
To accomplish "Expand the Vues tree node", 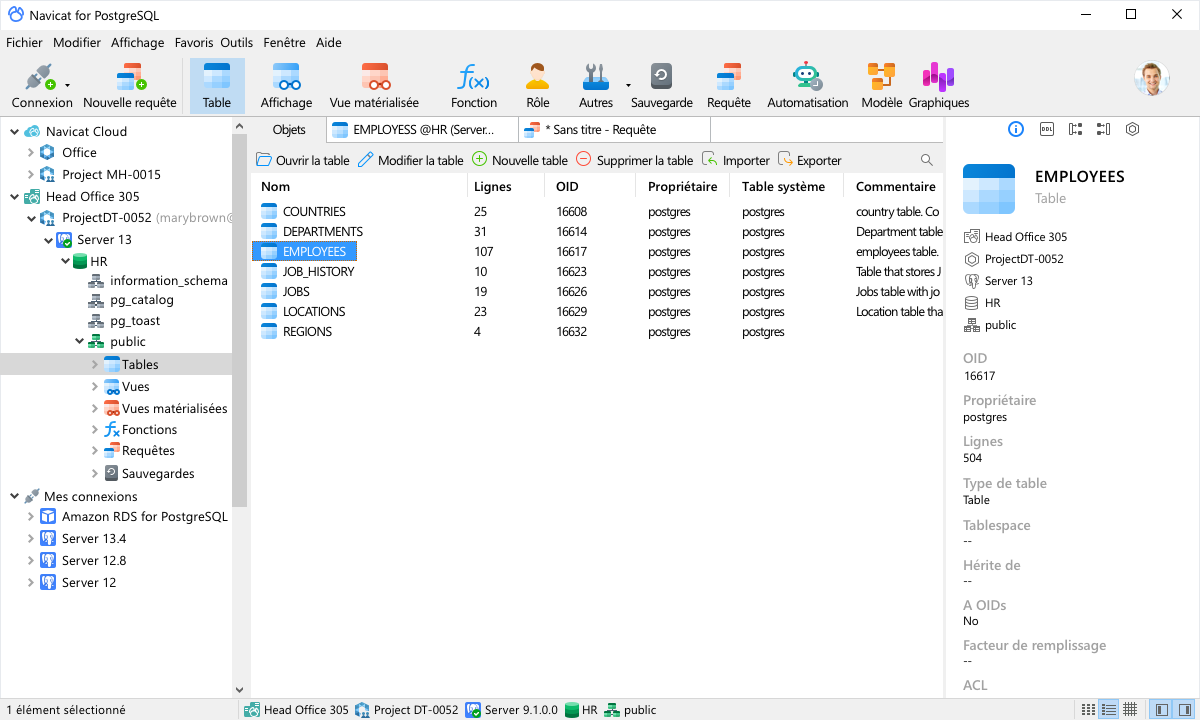I will [x=95, y=387].
